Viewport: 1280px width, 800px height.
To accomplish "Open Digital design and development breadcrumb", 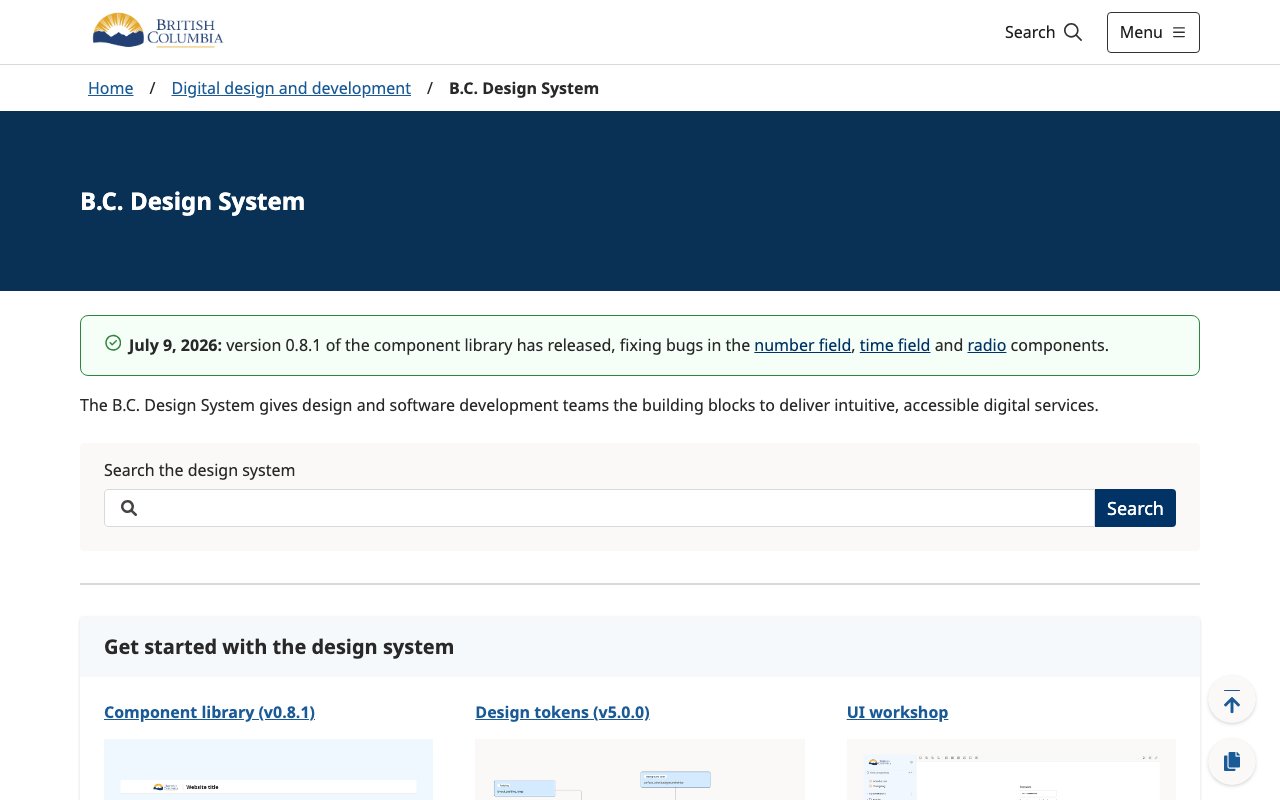I will tap(291, 88).
